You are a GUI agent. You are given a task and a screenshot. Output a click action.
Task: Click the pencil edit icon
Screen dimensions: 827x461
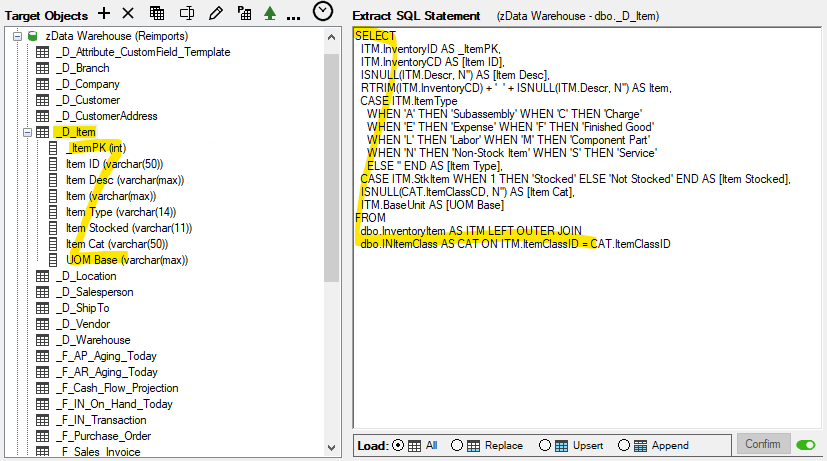[215, 13]
